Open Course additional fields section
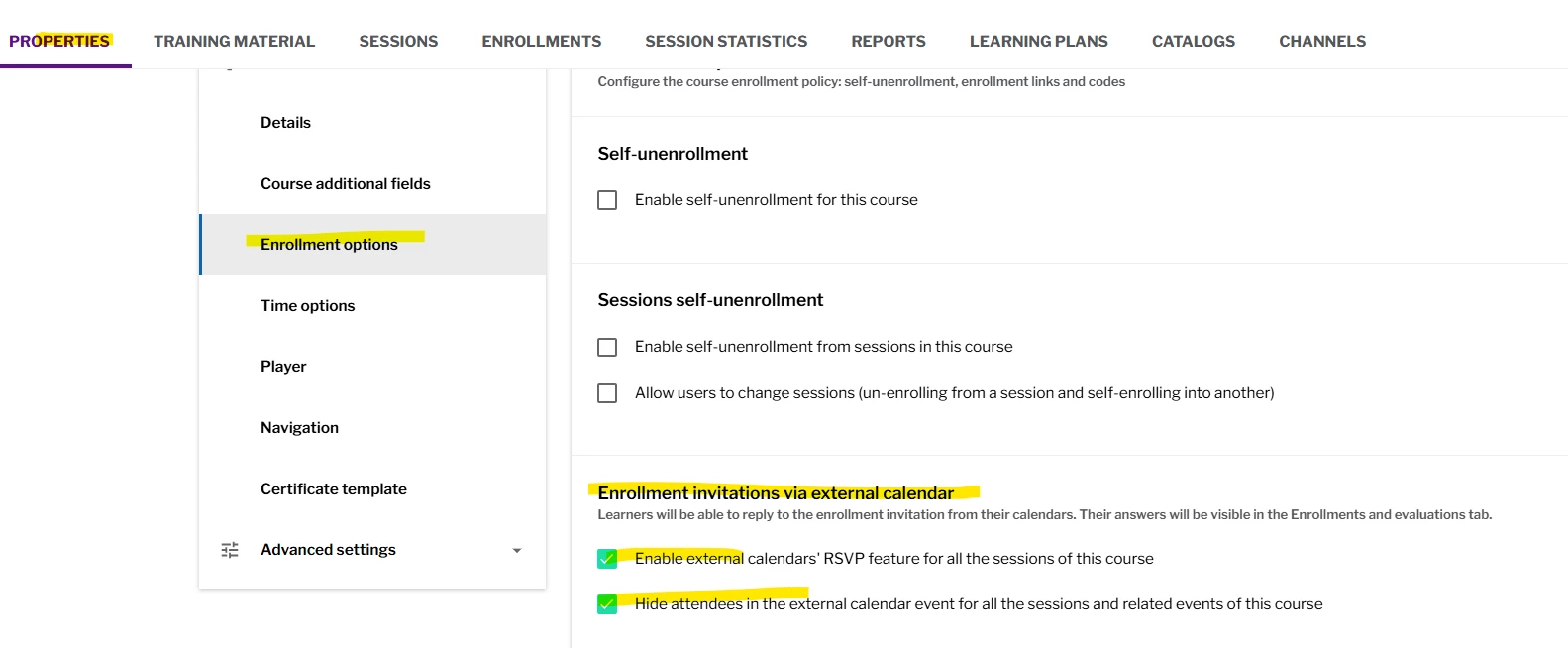This screenshot has height=648, width=1568. click(x=346, y=184)
